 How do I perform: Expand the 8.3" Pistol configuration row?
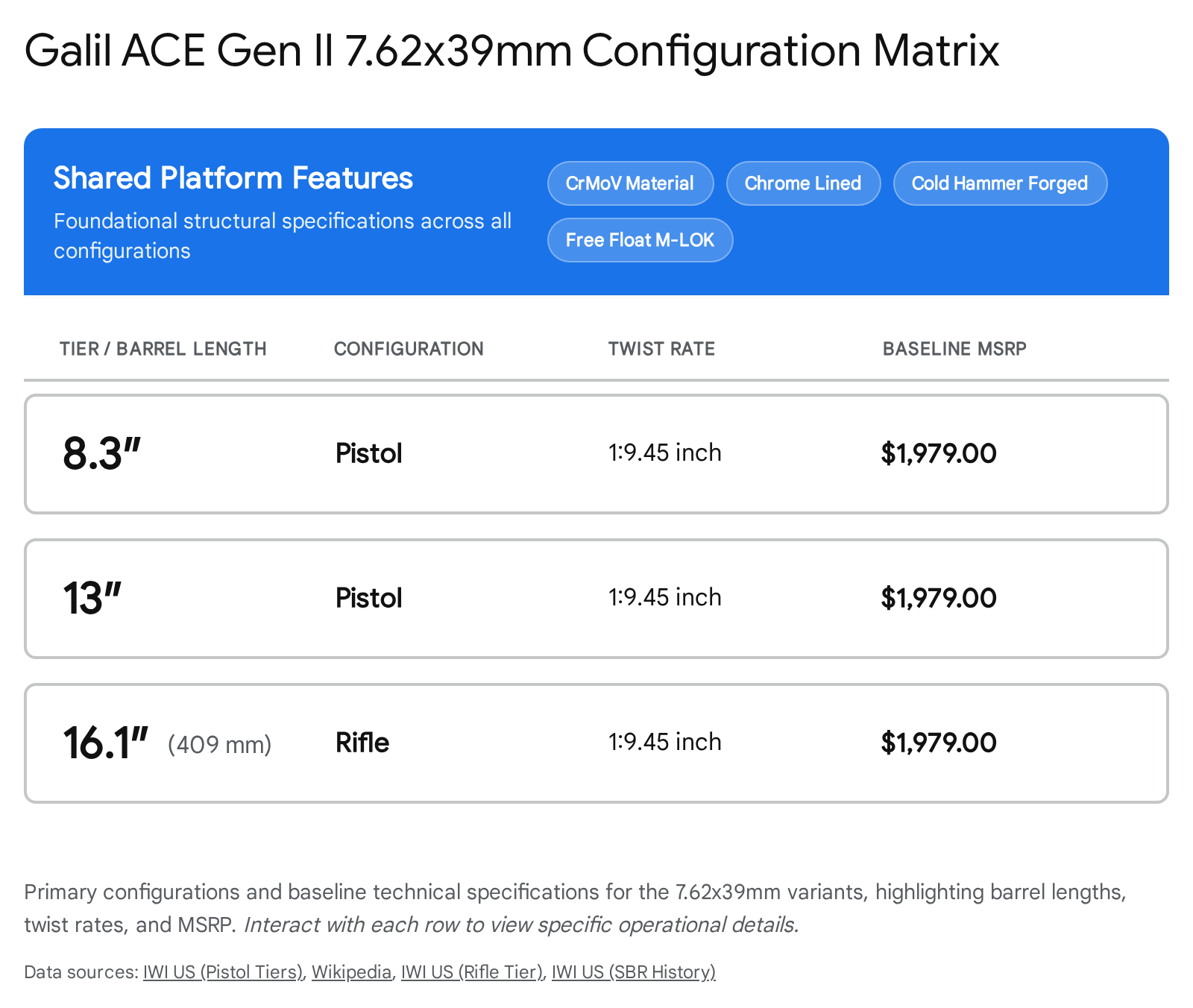coord(596,454)
